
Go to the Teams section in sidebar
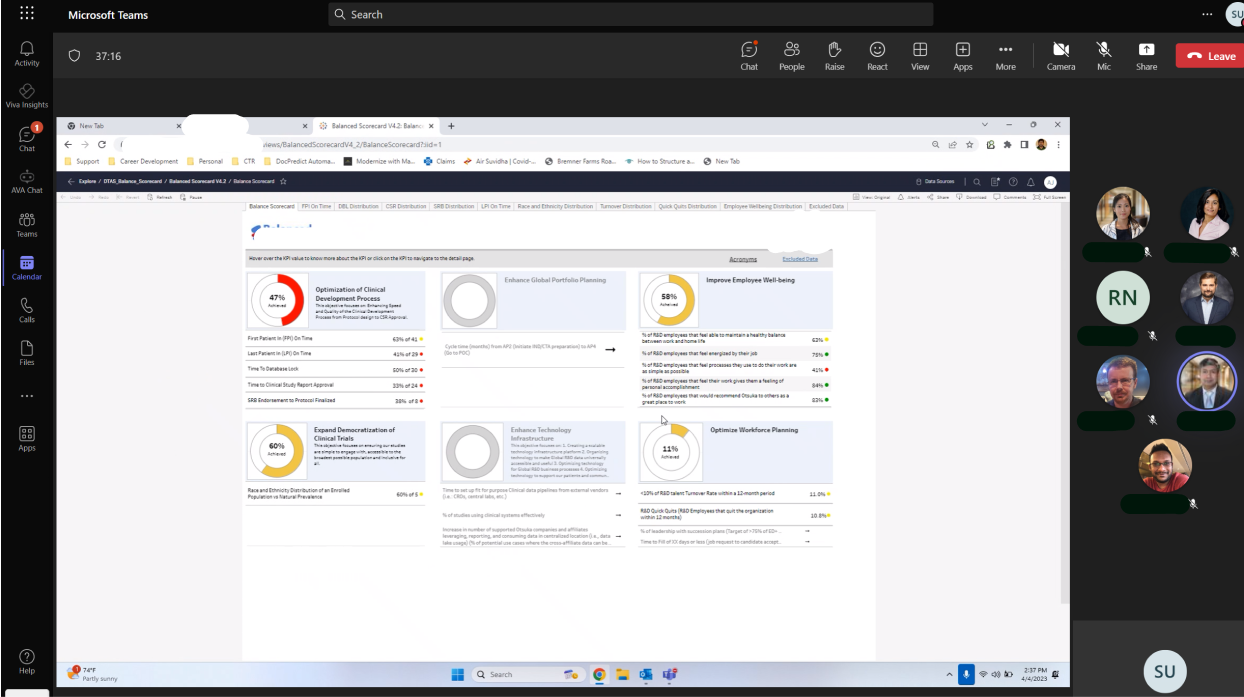(27, 224)
